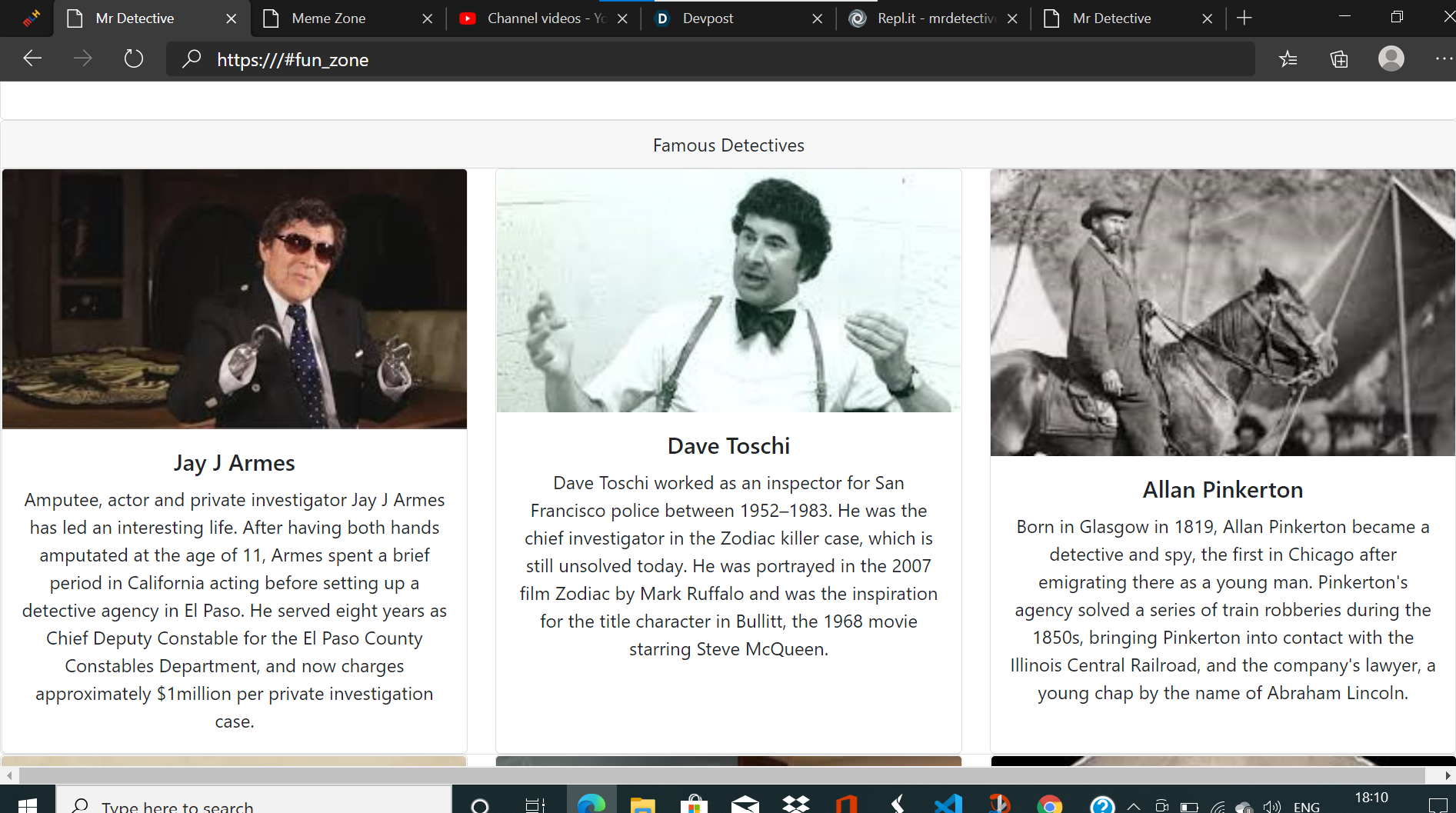This screenshot has width=1456, height=813.
Task: Open the Settings and more menu
Action: coord(1444,58)
